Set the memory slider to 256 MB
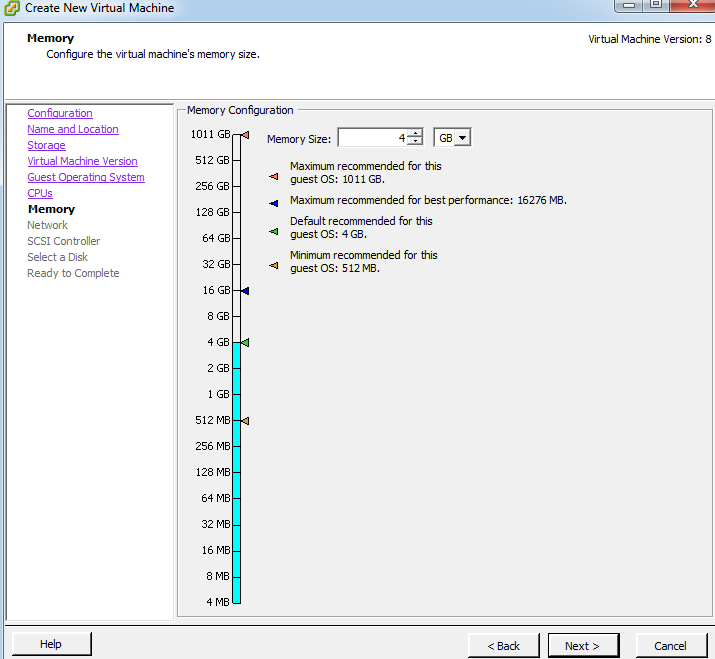The height and width of the screenshot is (659, 715). pos(236,446)
